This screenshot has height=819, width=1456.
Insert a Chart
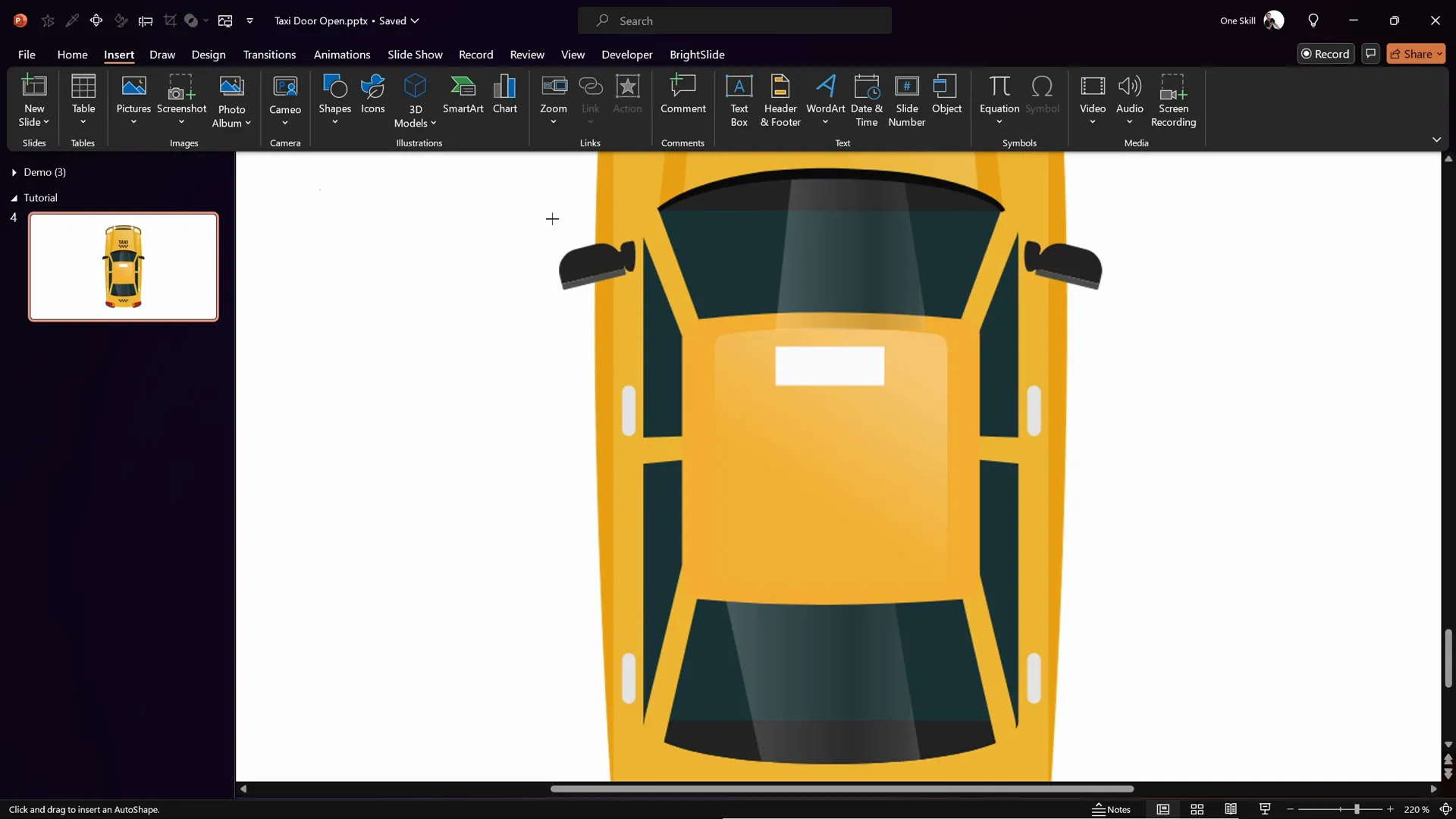tap(505, 95)
